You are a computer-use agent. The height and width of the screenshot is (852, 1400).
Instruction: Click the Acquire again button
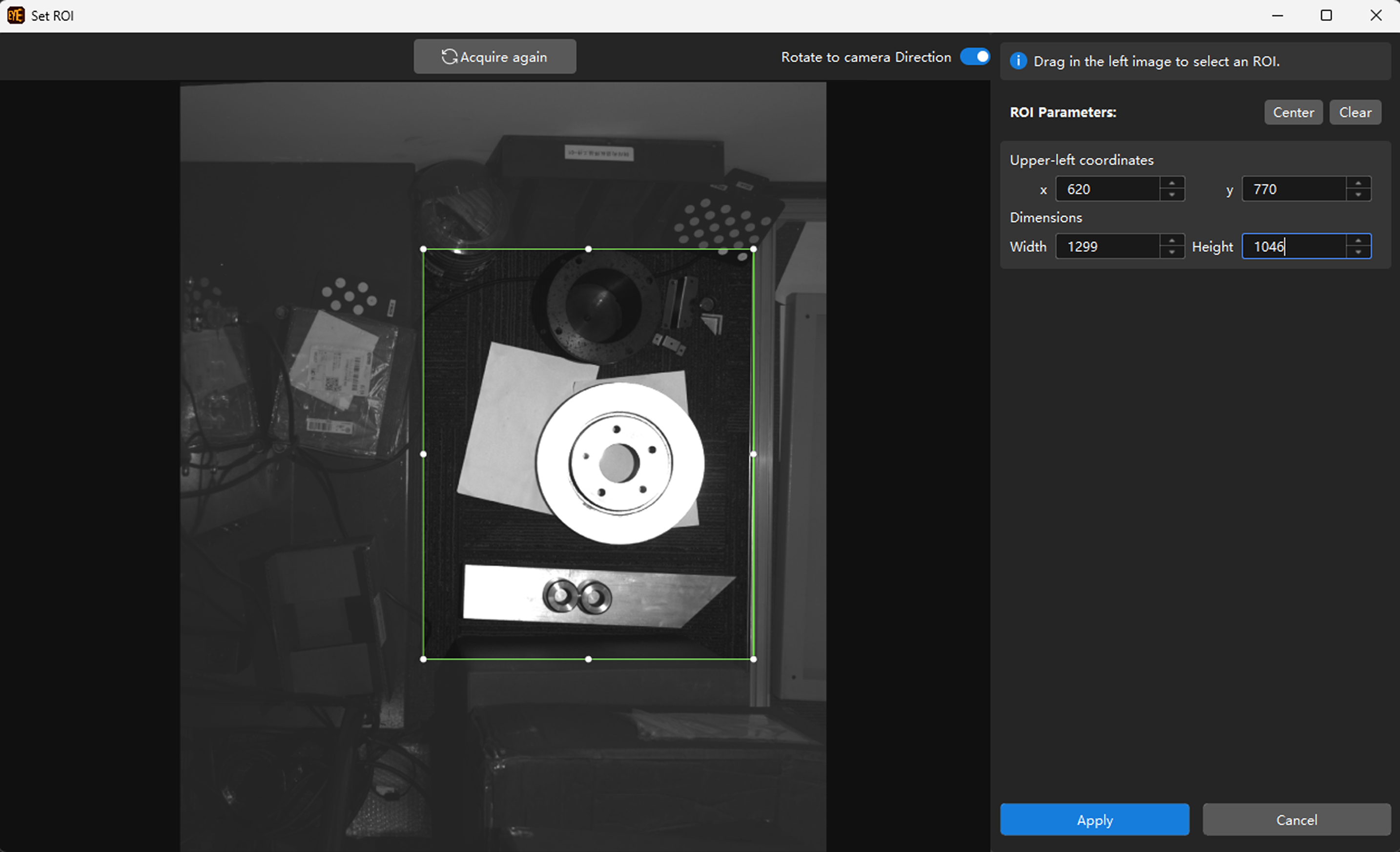(494, 57)
